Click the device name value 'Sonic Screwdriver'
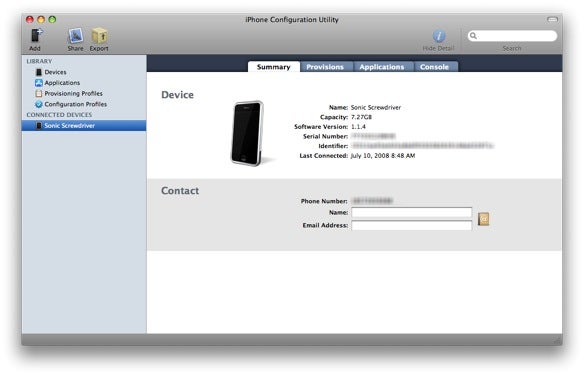The width and height of the screenshot is (584, 375). pyautogui.click(x=376, y=107)
